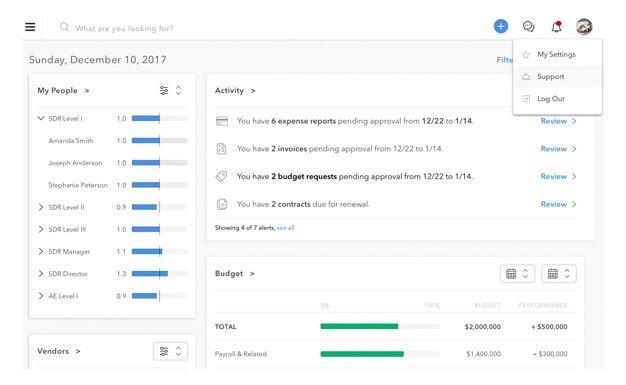Click Amanda Smith's capacity bar

tap(159, 141)
